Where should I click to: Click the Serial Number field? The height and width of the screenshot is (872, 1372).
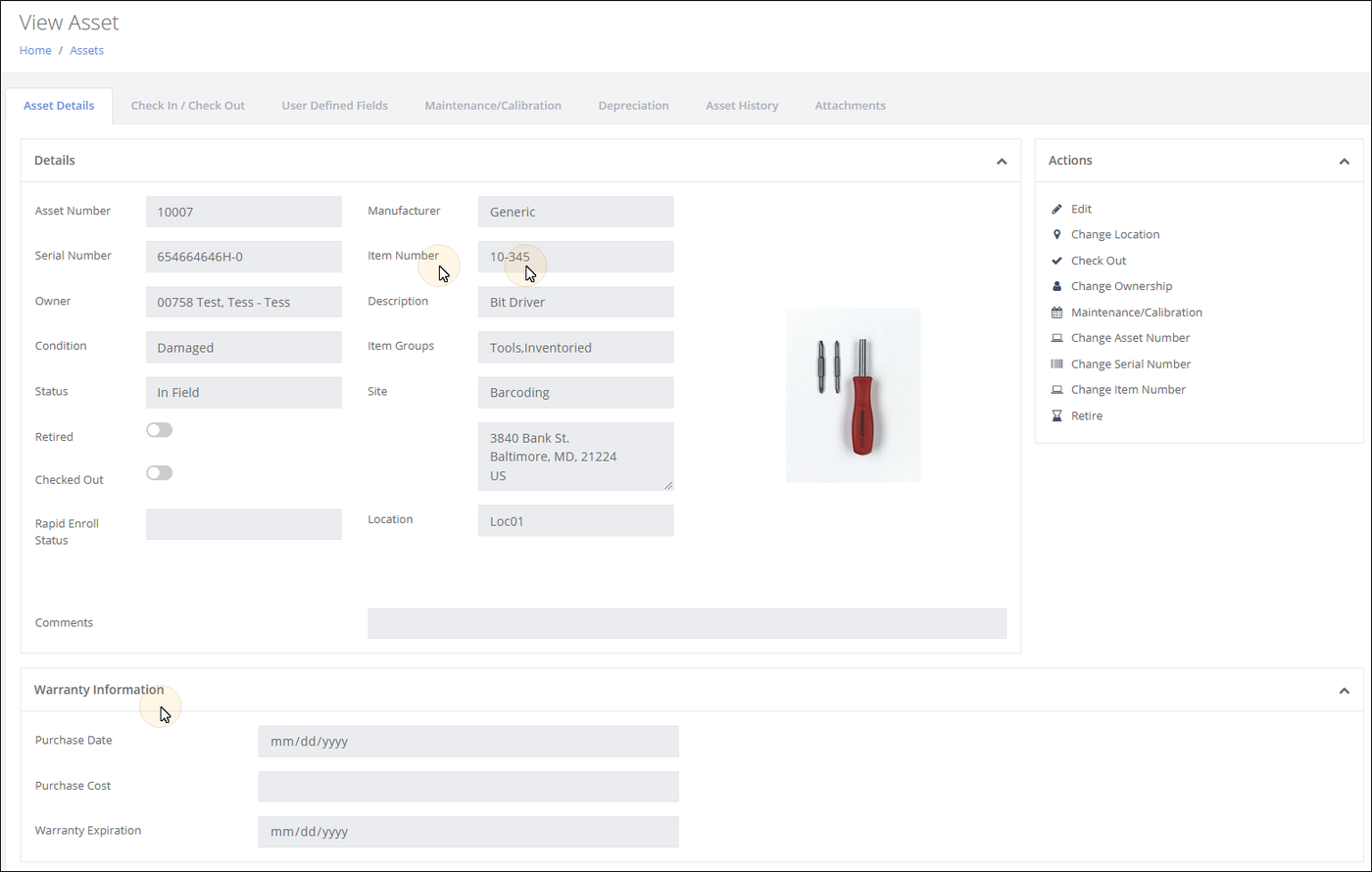(x=244, y=257)
